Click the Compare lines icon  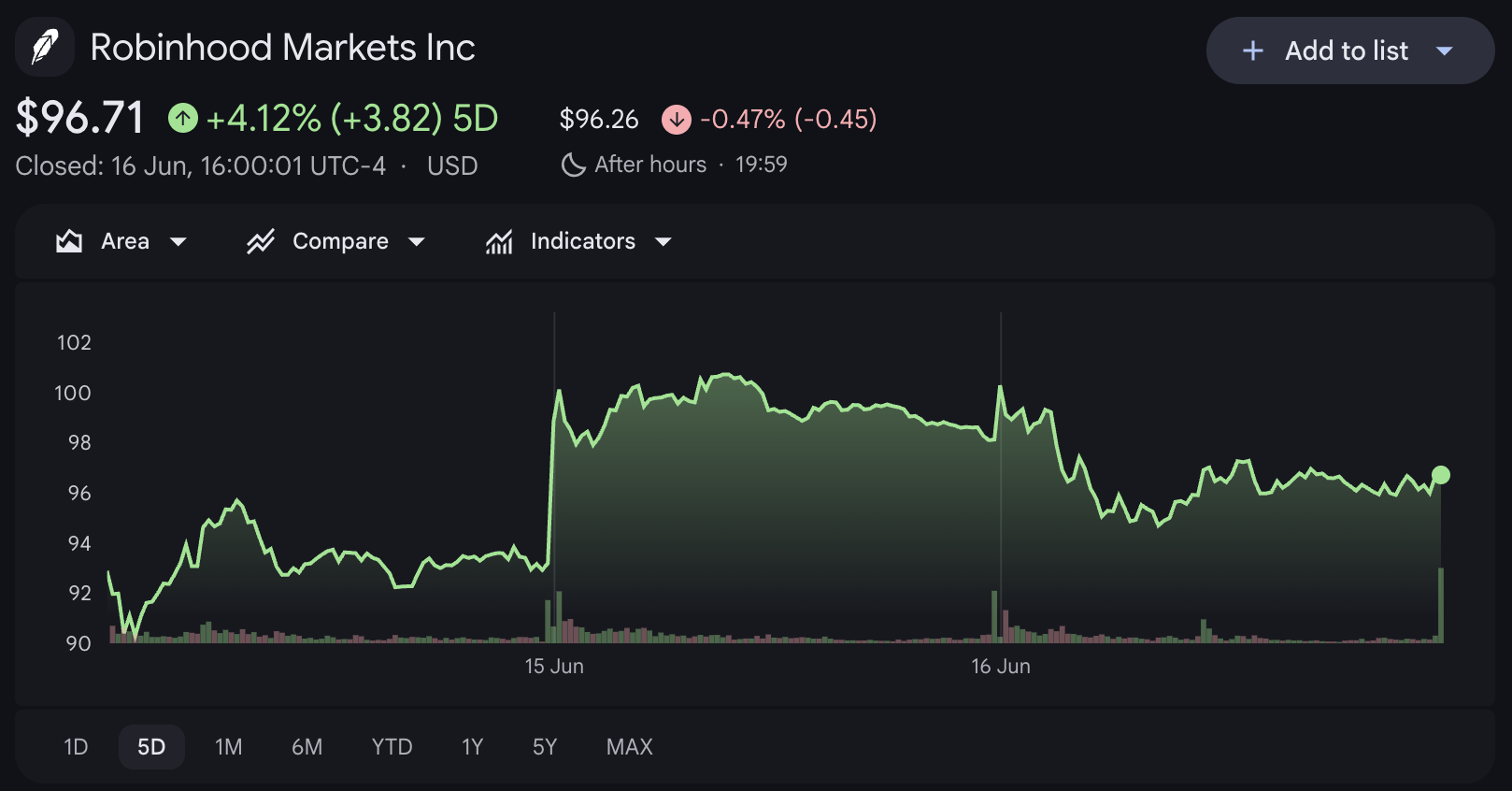tap(261, 241)
